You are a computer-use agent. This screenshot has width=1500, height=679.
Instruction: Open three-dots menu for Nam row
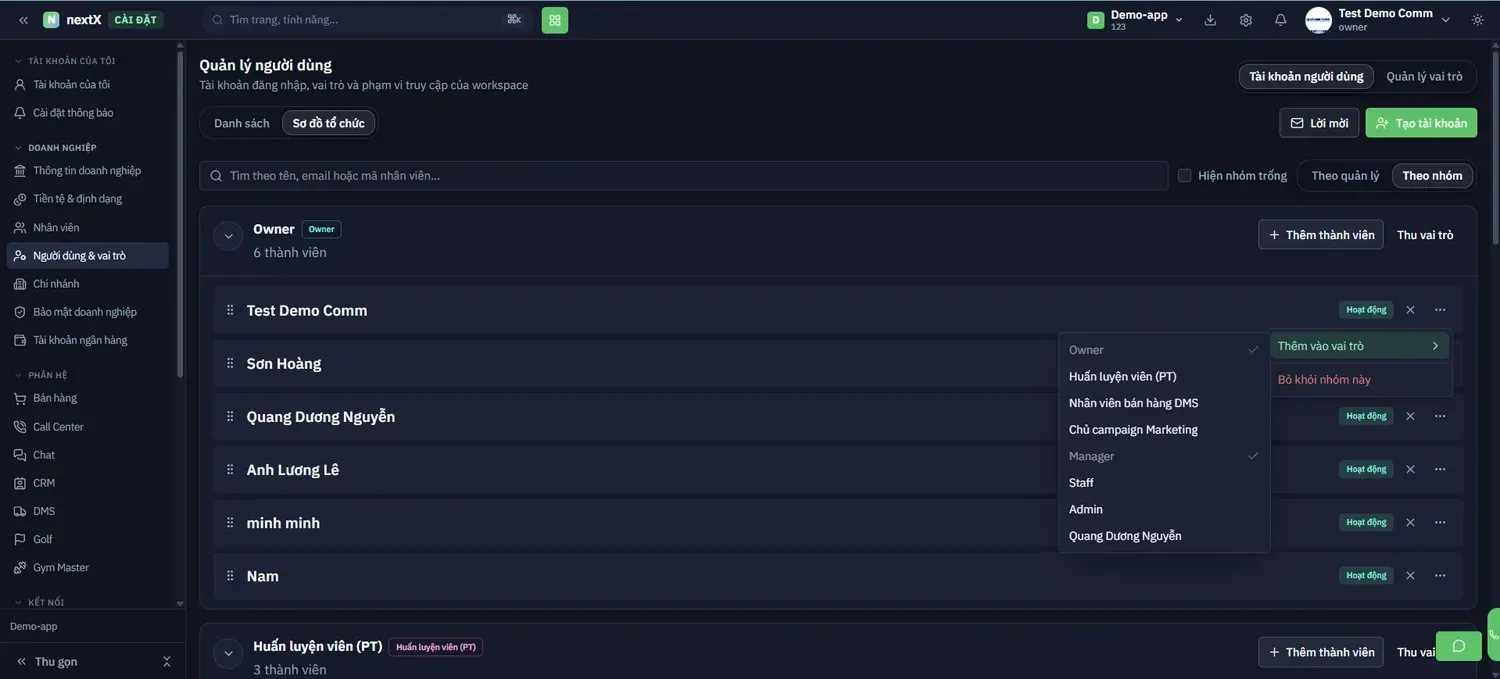tap(1440, 576)
